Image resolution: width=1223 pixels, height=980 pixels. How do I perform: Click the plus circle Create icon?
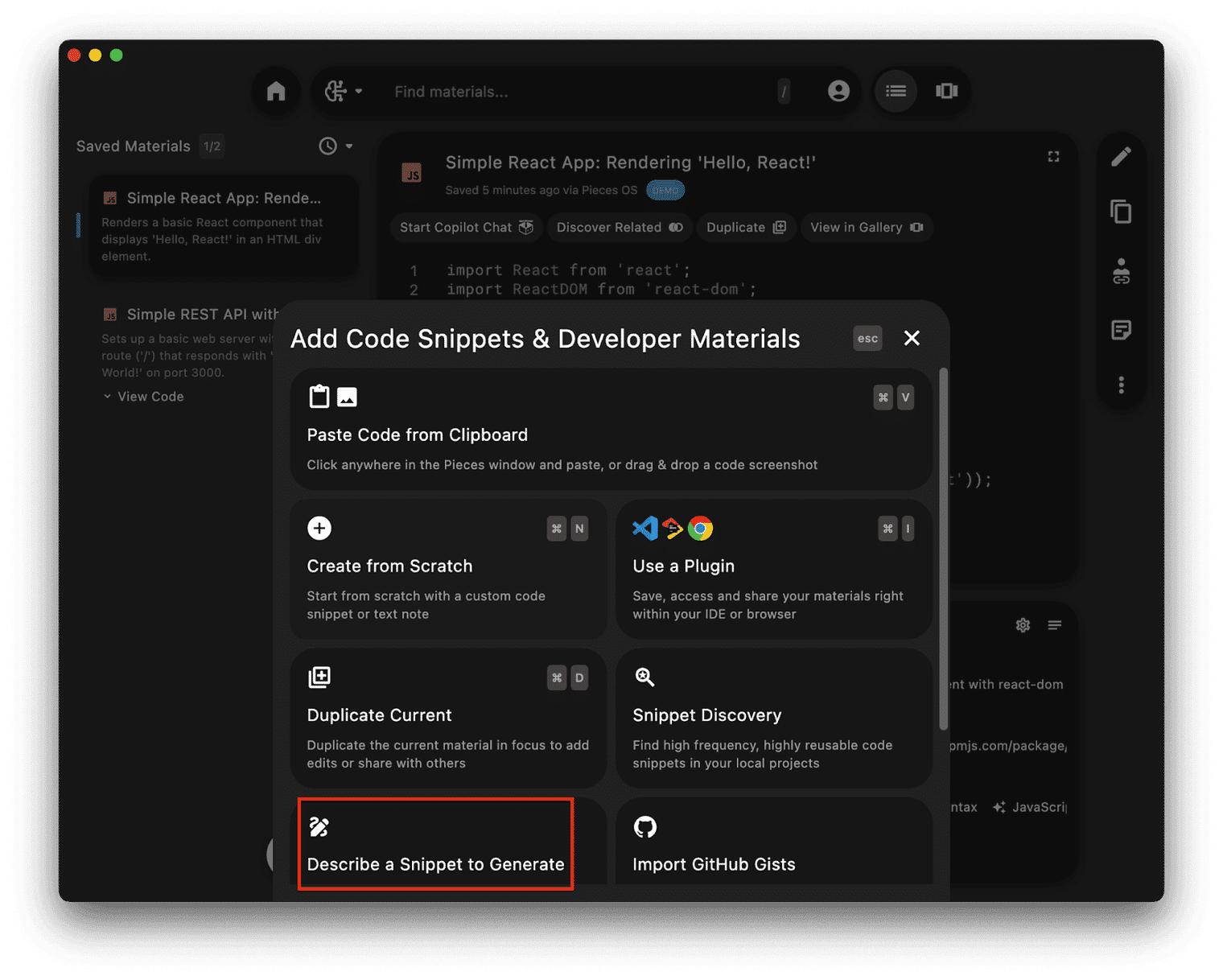tap(319, 529)
